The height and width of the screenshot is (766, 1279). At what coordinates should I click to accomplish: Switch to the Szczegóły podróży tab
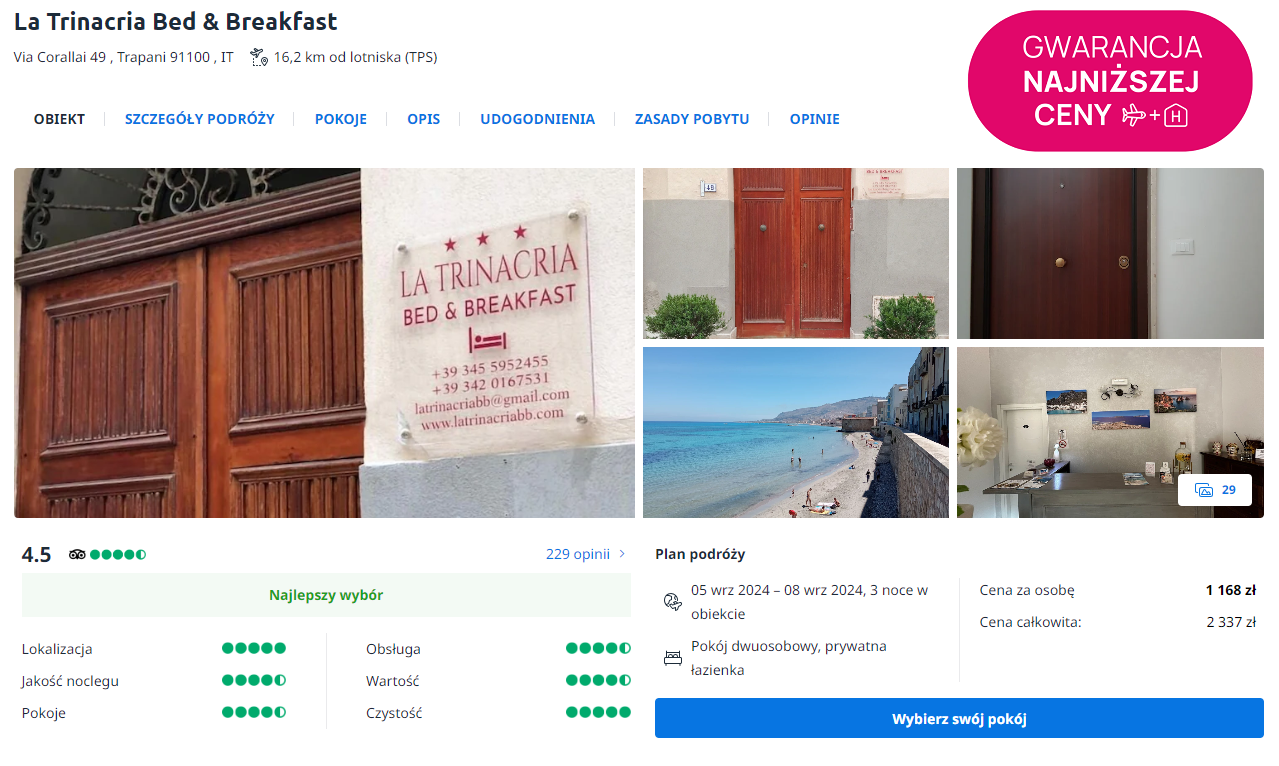199,119
